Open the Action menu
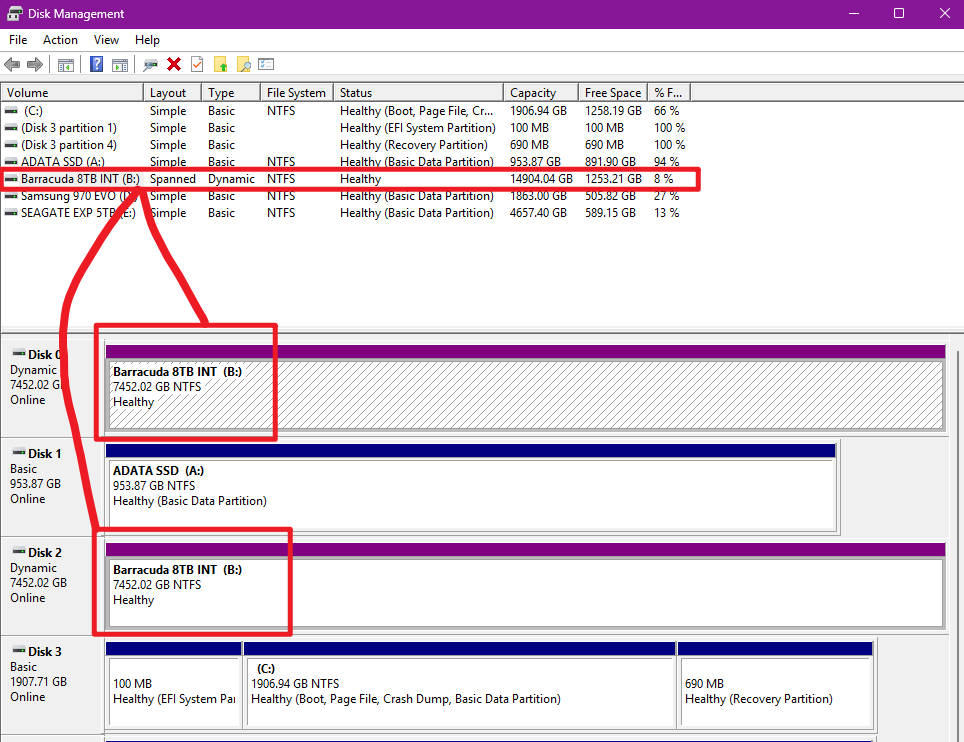 tap(60, 40)
